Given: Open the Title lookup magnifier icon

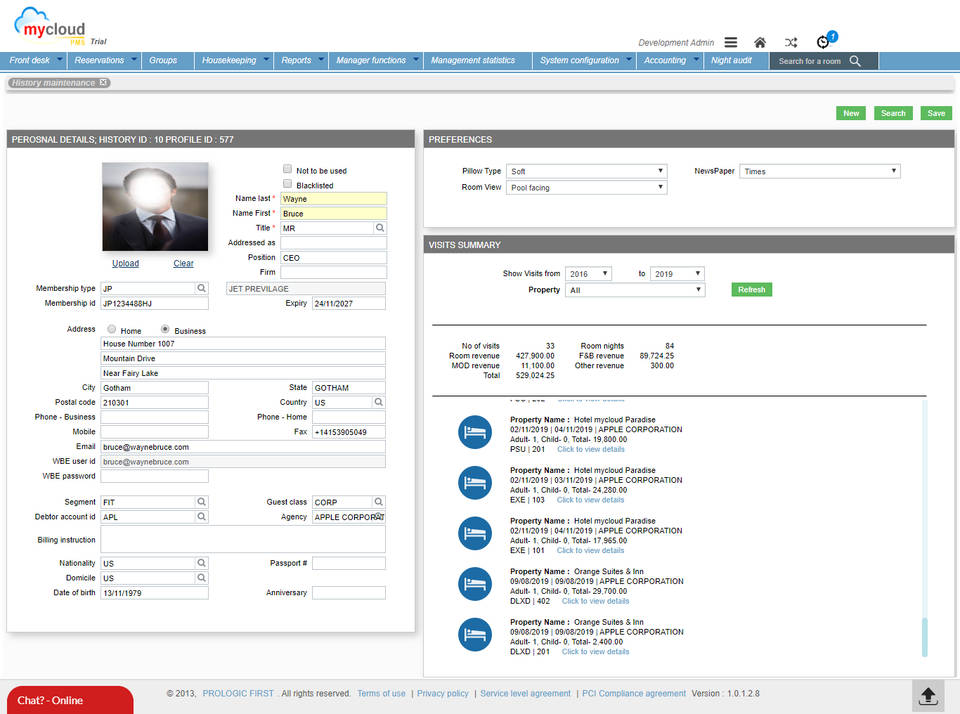Looking at the screenshot, I should pos(380,227).
